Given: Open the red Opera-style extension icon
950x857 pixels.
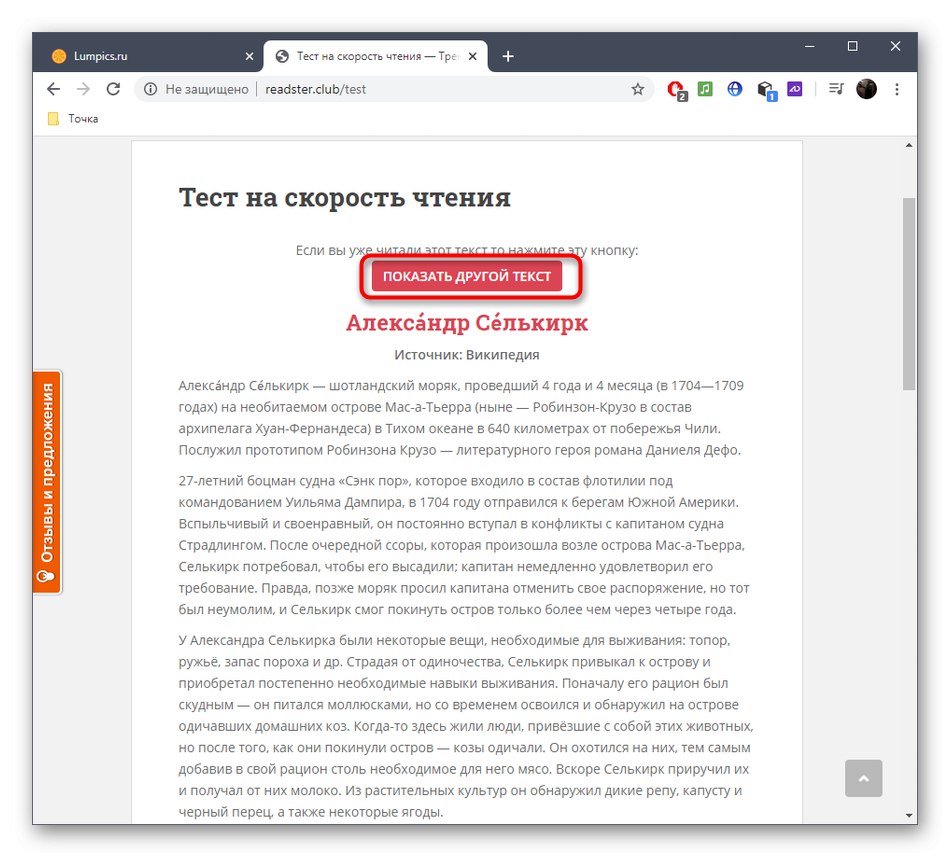Looking at the screenshot, I should (676, 90).
